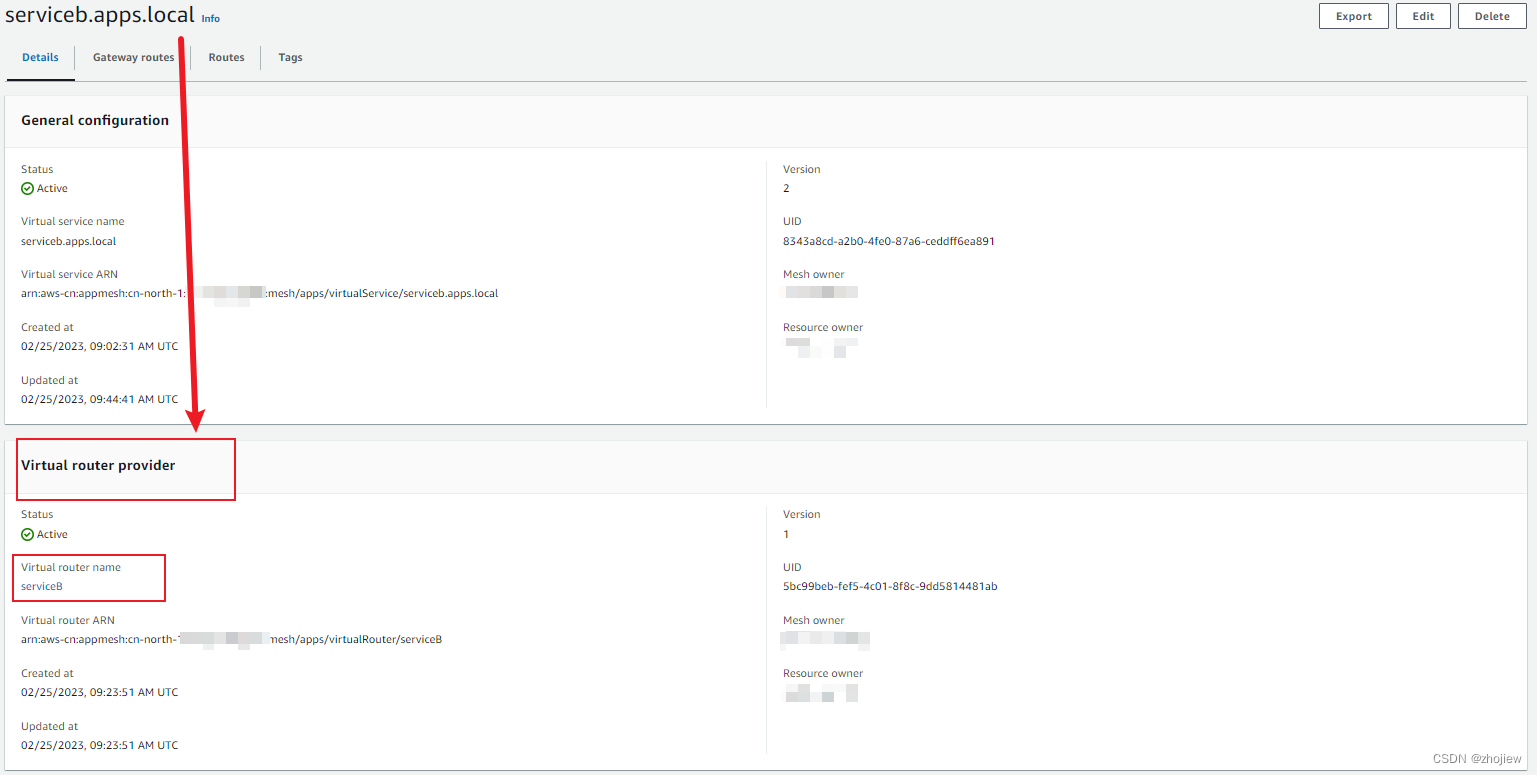The height and width of the screenshot is (775, 1537).
Task: Select the General configuration heading
Action: tap(95, 120)
